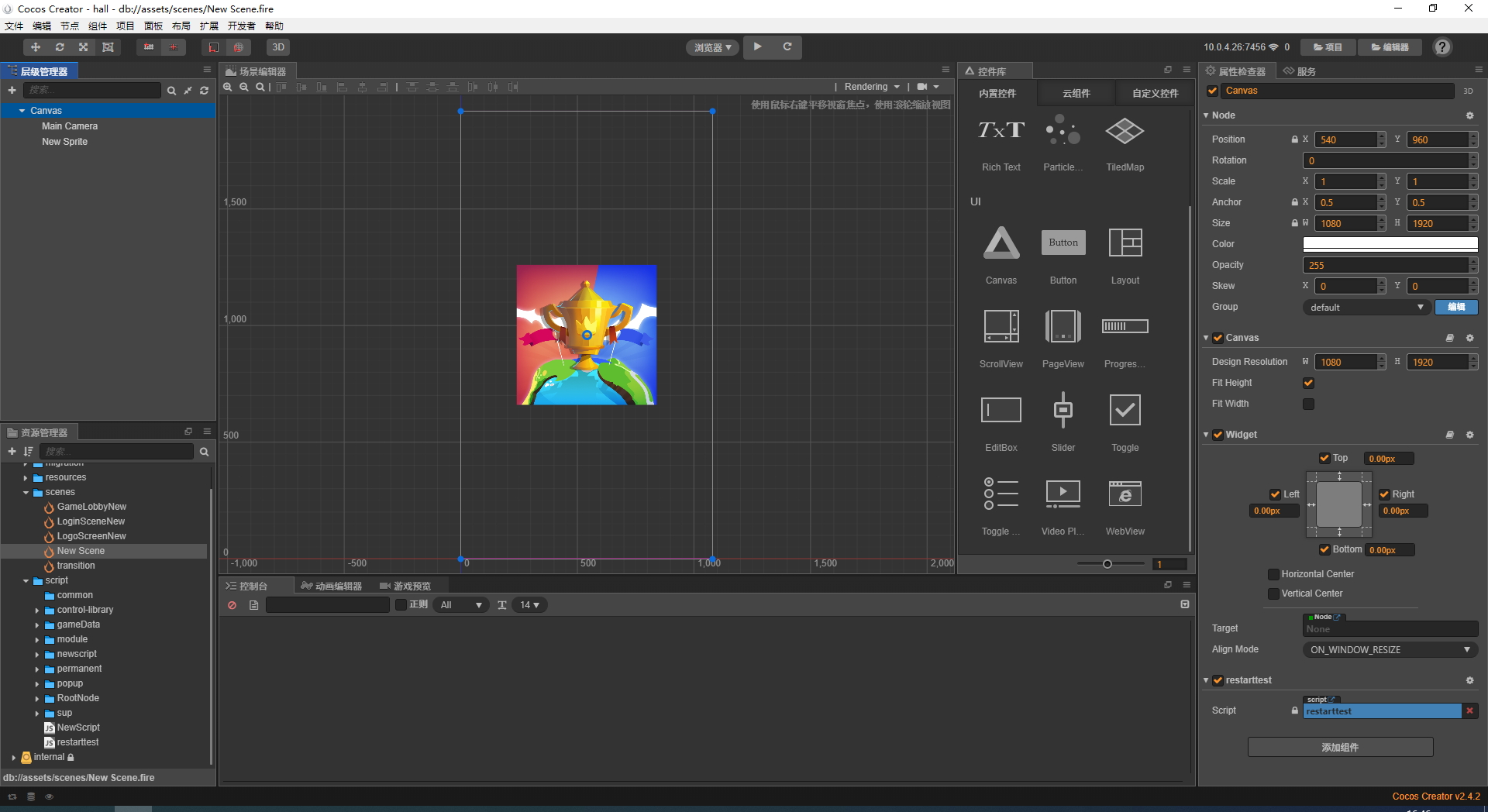Image resolution: width=1488 pixels, height=812 pixels.
Task: Enable the Horizontal Center checkbox
Action: click(1273, 574)
